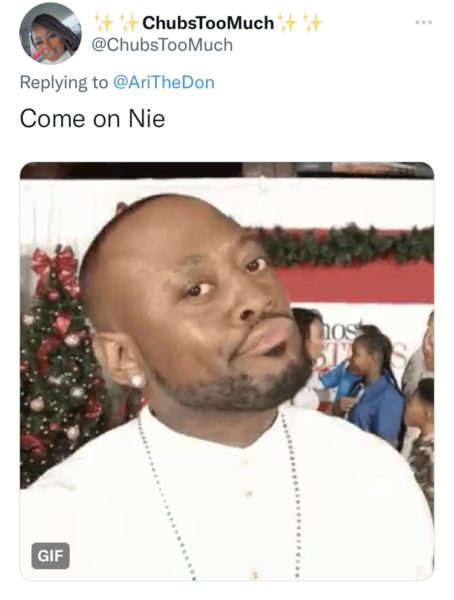Open the three-dot more options menu
Screen dimensions: 454x600
(424, 22)
